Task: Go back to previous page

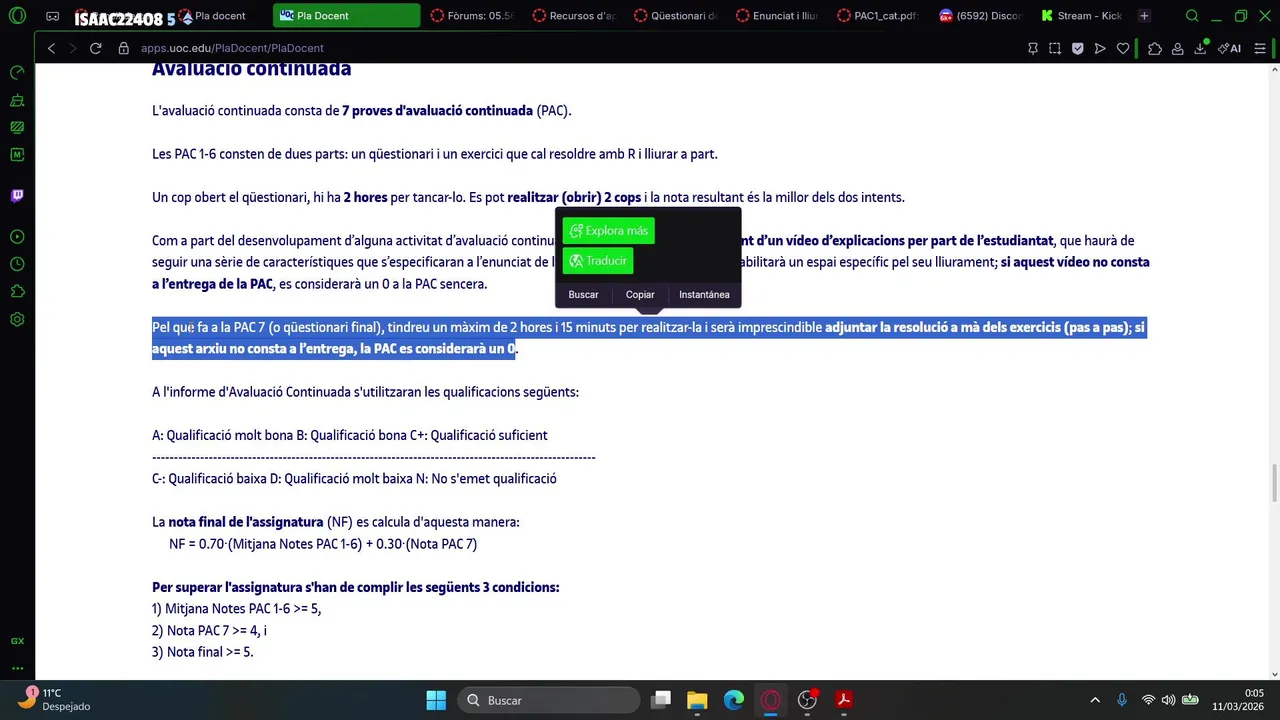Action: pos(51,48)
